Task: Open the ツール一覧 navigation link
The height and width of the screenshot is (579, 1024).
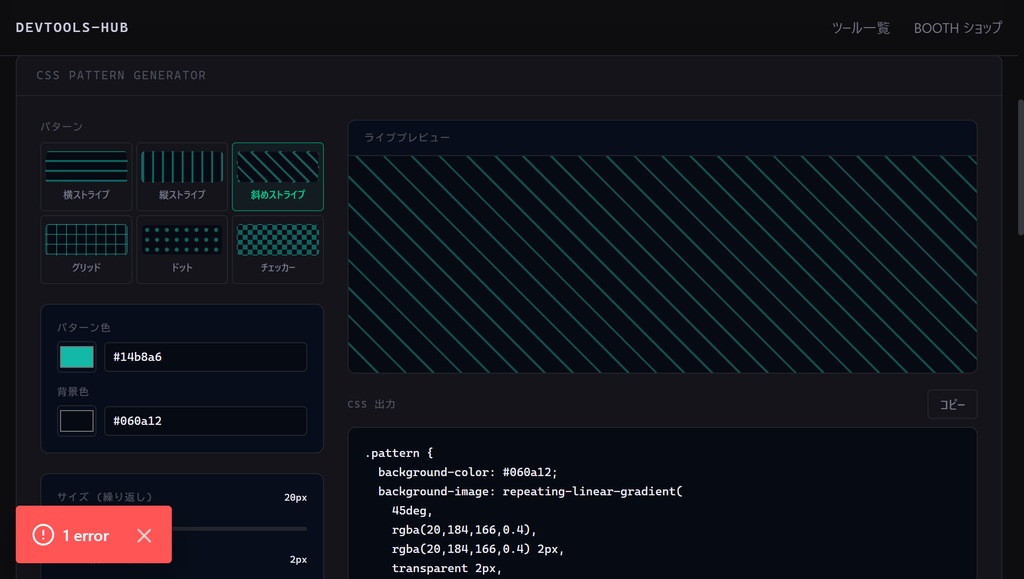Action: [861, 28]
